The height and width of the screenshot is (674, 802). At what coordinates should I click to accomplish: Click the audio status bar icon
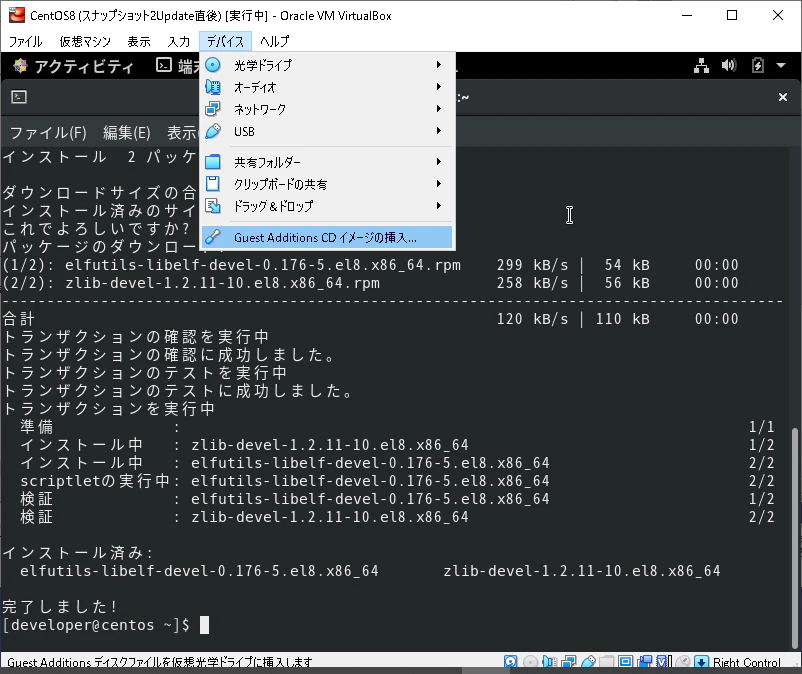click(549, 662)
